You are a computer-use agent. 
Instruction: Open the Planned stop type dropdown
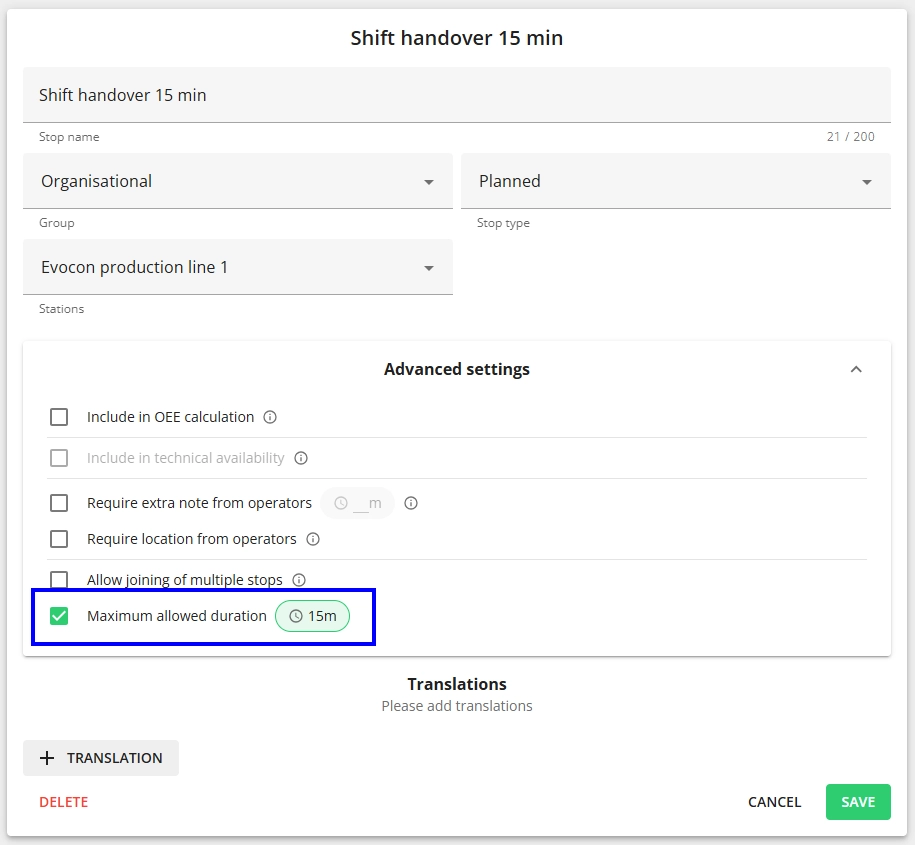(x=676, y=181)
